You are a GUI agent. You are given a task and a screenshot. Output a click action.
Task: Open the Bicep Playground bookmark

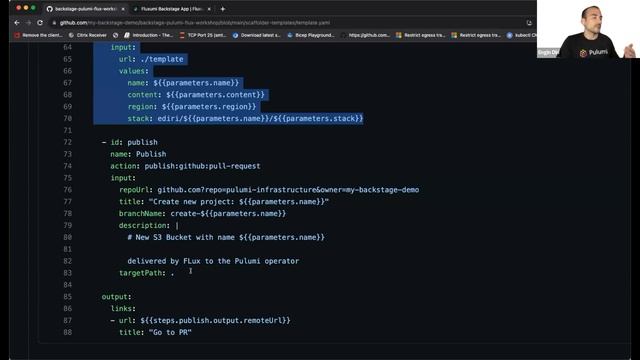311,36
